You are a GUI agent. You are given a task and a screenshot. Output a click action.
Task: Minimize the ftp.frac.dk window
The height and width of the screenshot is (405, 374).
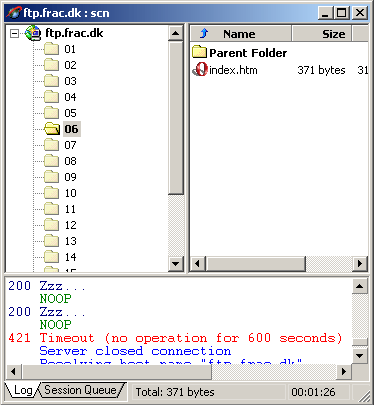(x=325, y=13)
